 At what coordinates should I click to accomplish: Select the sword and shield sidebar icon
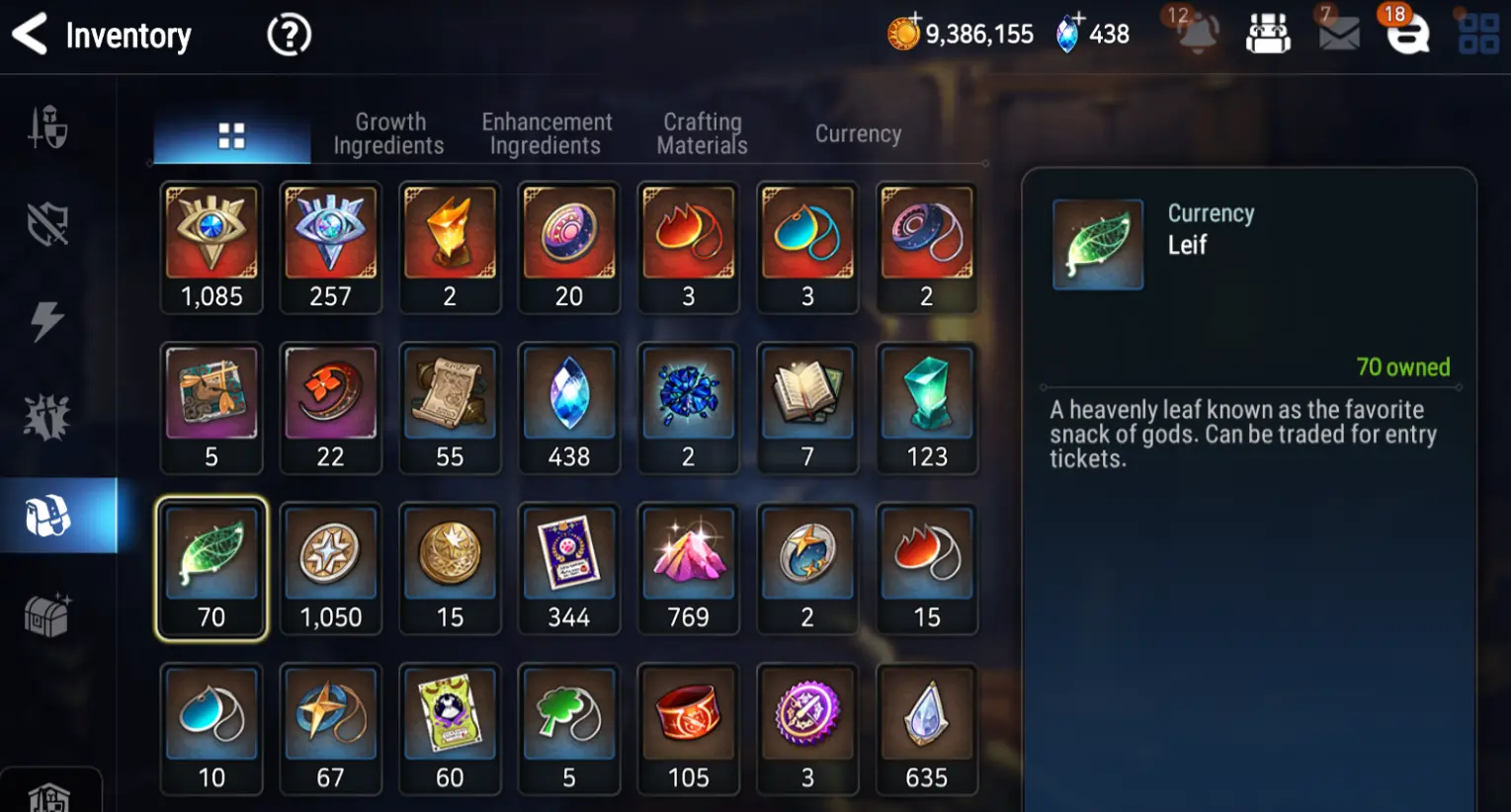(x=47, y=127)
